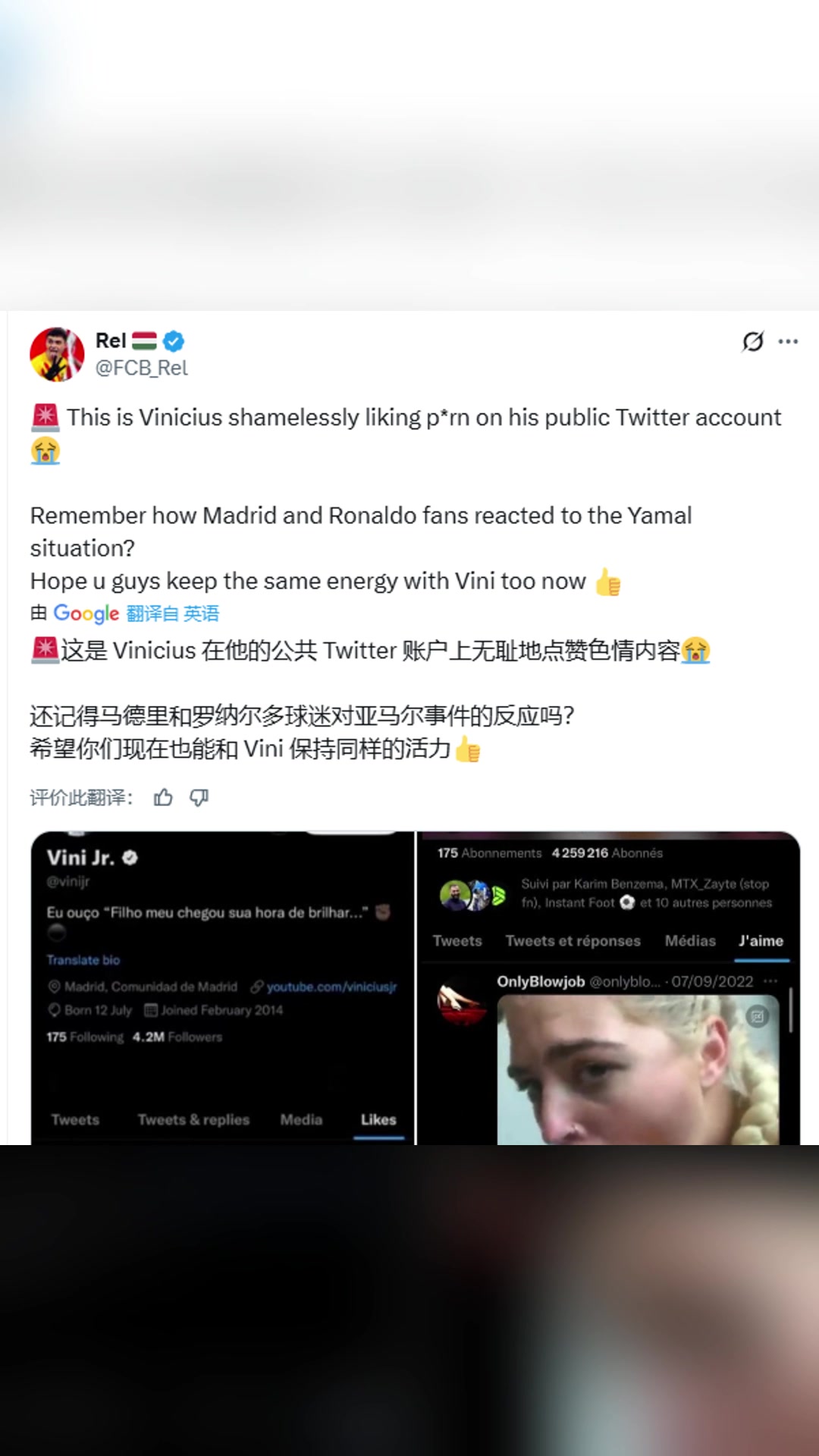Click Translate bio under Vini Jr. profile
This screenshot has width=819, height=1456.
[83, 960]
